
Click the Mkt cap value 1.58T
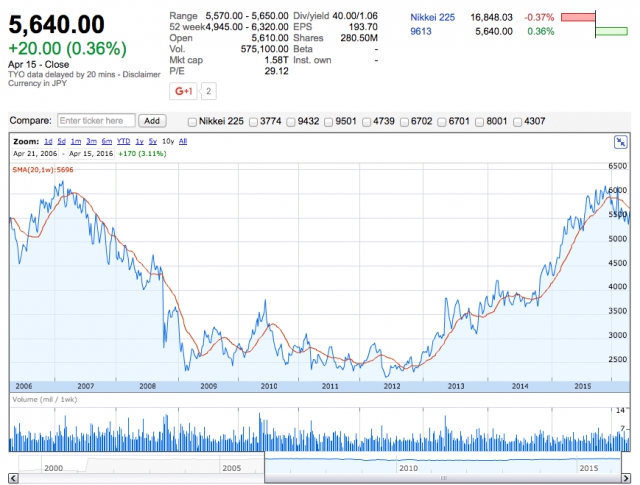pyautogui.click(x=276, y=60)
